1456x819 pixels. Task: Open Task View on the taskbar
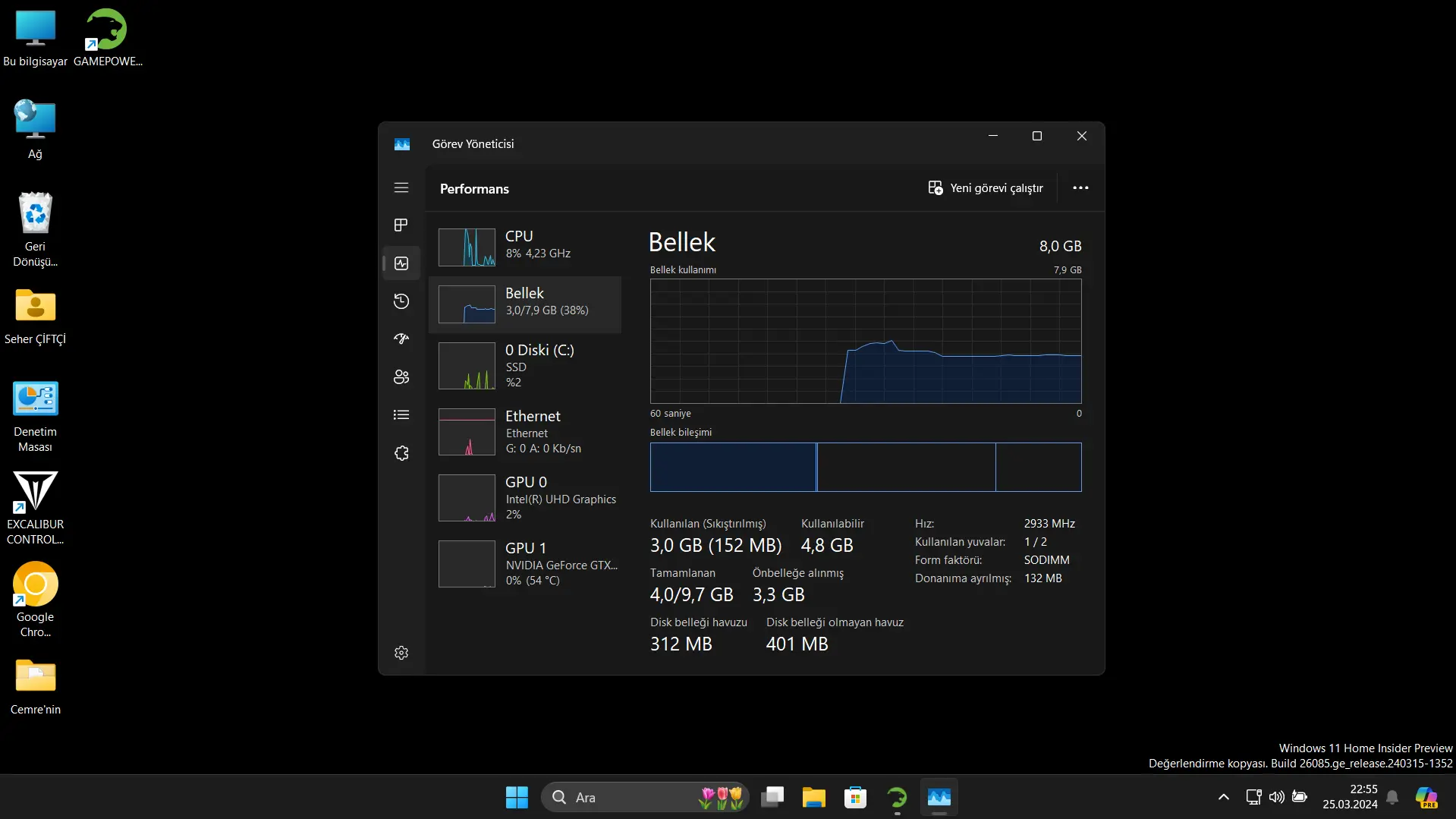coord(772,797)
